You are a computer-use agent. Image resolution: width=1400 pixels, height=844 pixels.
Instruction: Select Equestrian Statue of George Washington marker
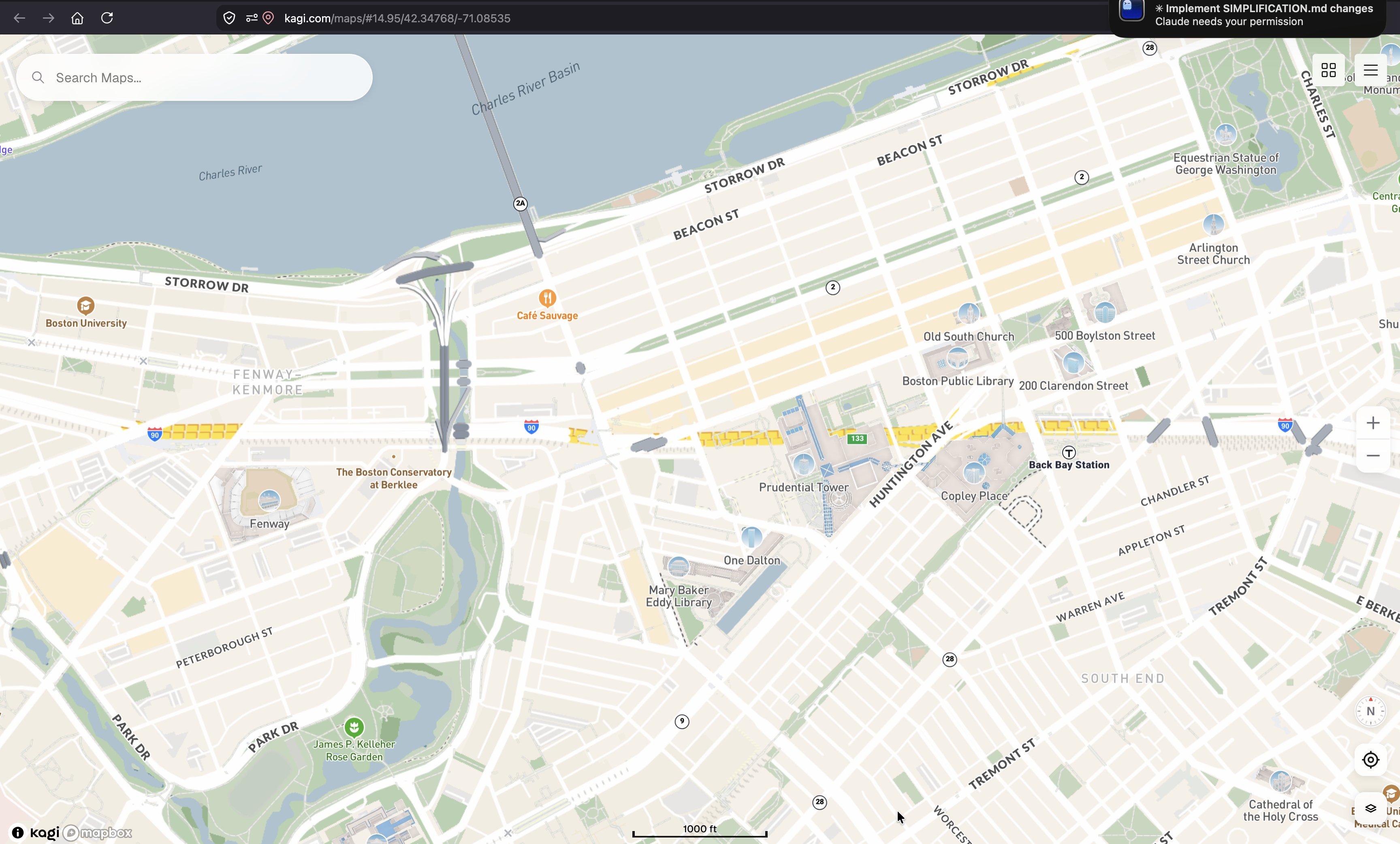[x=1225, y=134]
